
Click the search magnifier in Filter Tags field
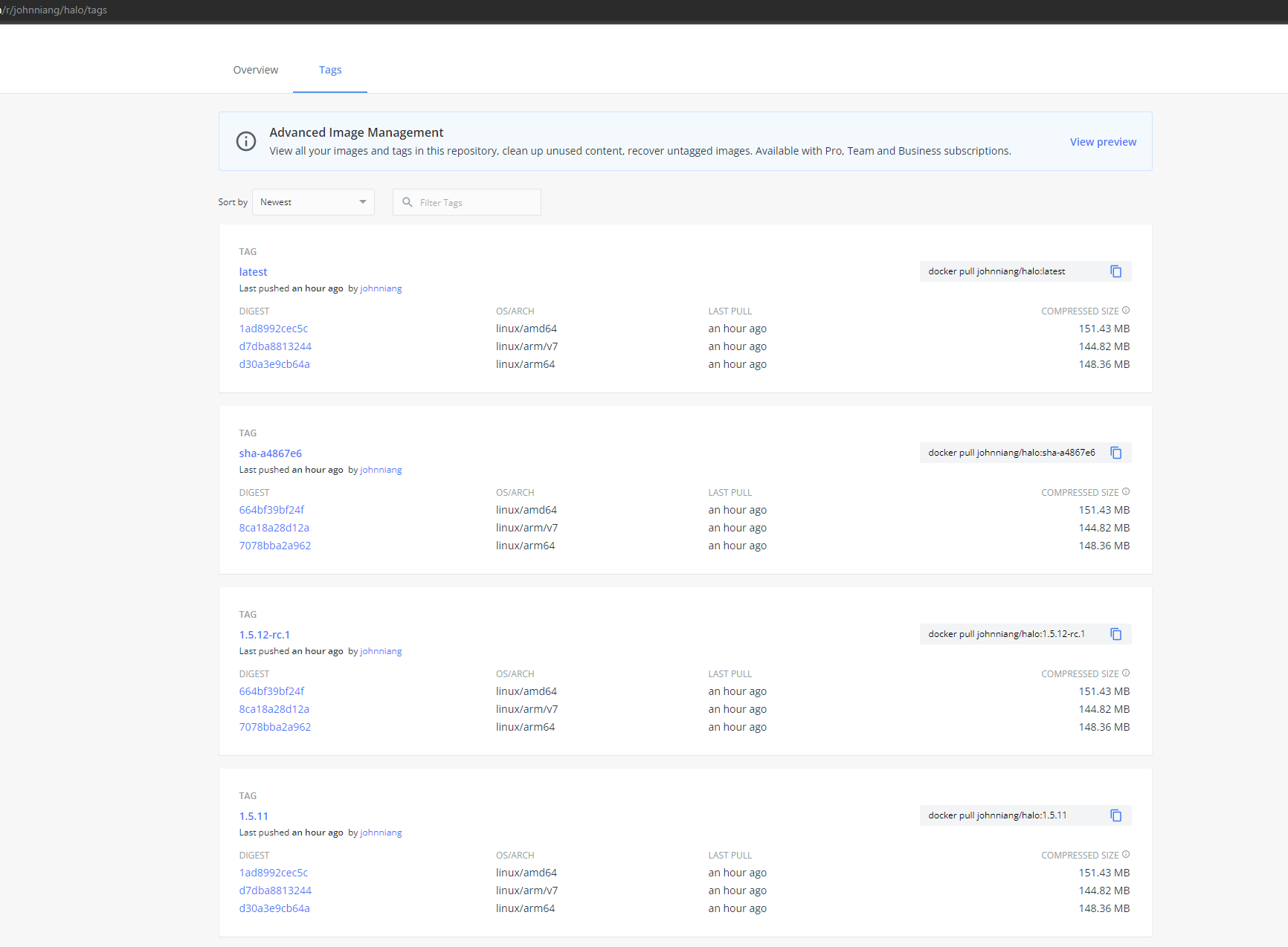click(x=407, y=201)
